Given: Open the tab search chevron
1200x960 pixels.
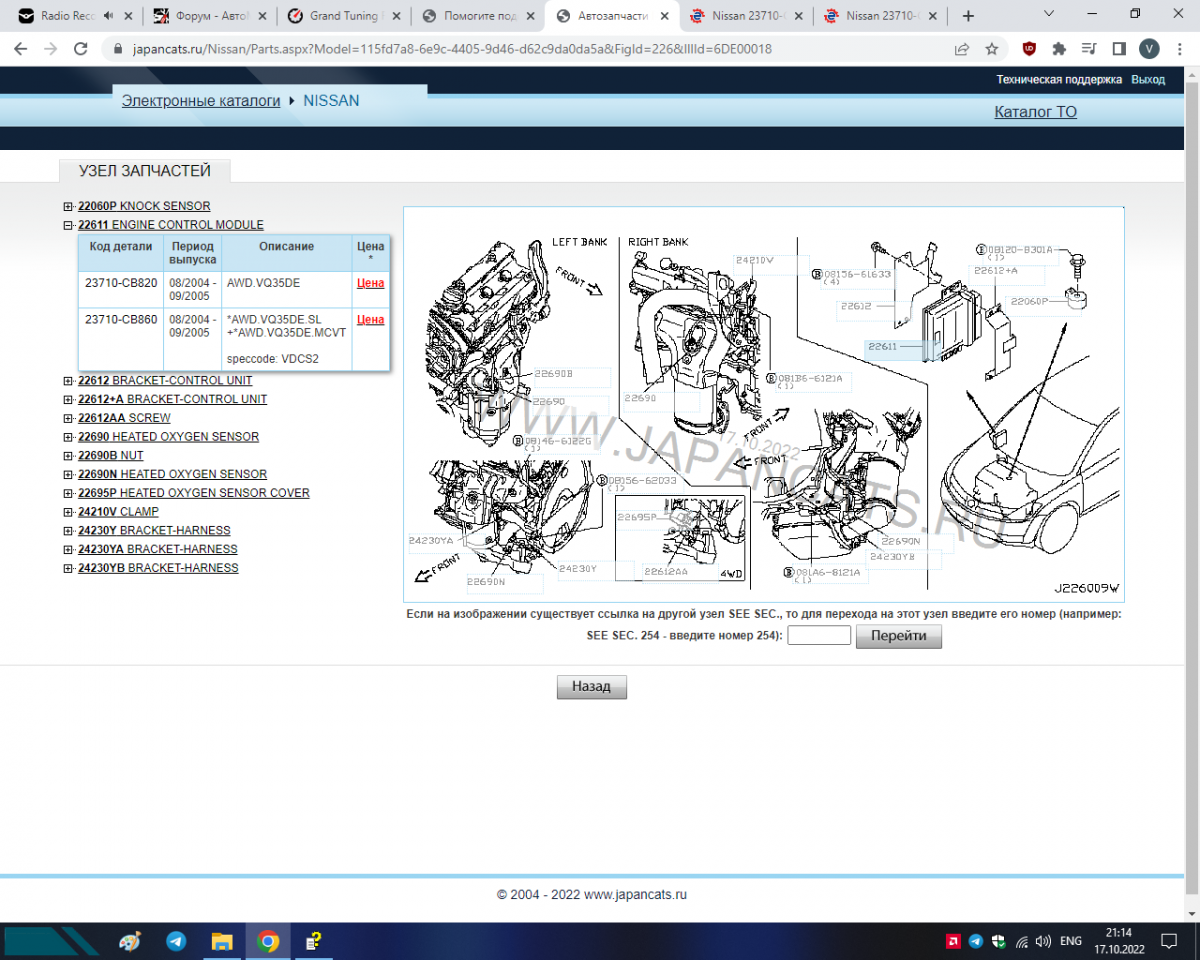Looking at the screenshot, I should click(x=1048, y=14).
